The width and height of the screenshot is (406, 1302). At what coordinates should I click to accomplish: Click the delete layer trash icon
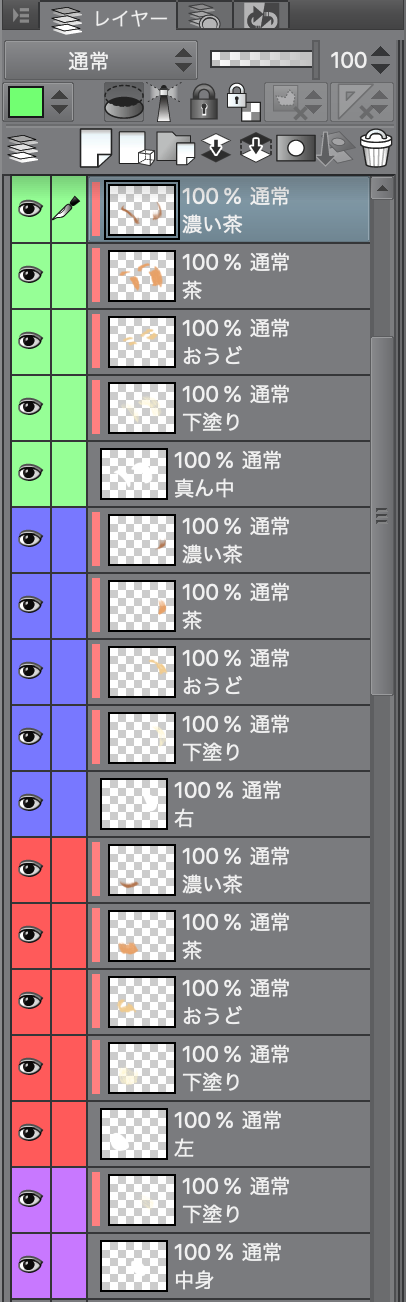click(376, 149)
